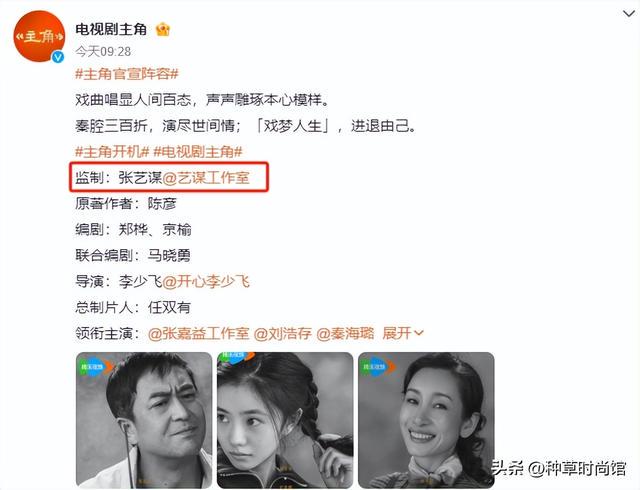Open hashtag #电视剧主角#
This screenshot has width=640, height=490.
click(198, 152)
